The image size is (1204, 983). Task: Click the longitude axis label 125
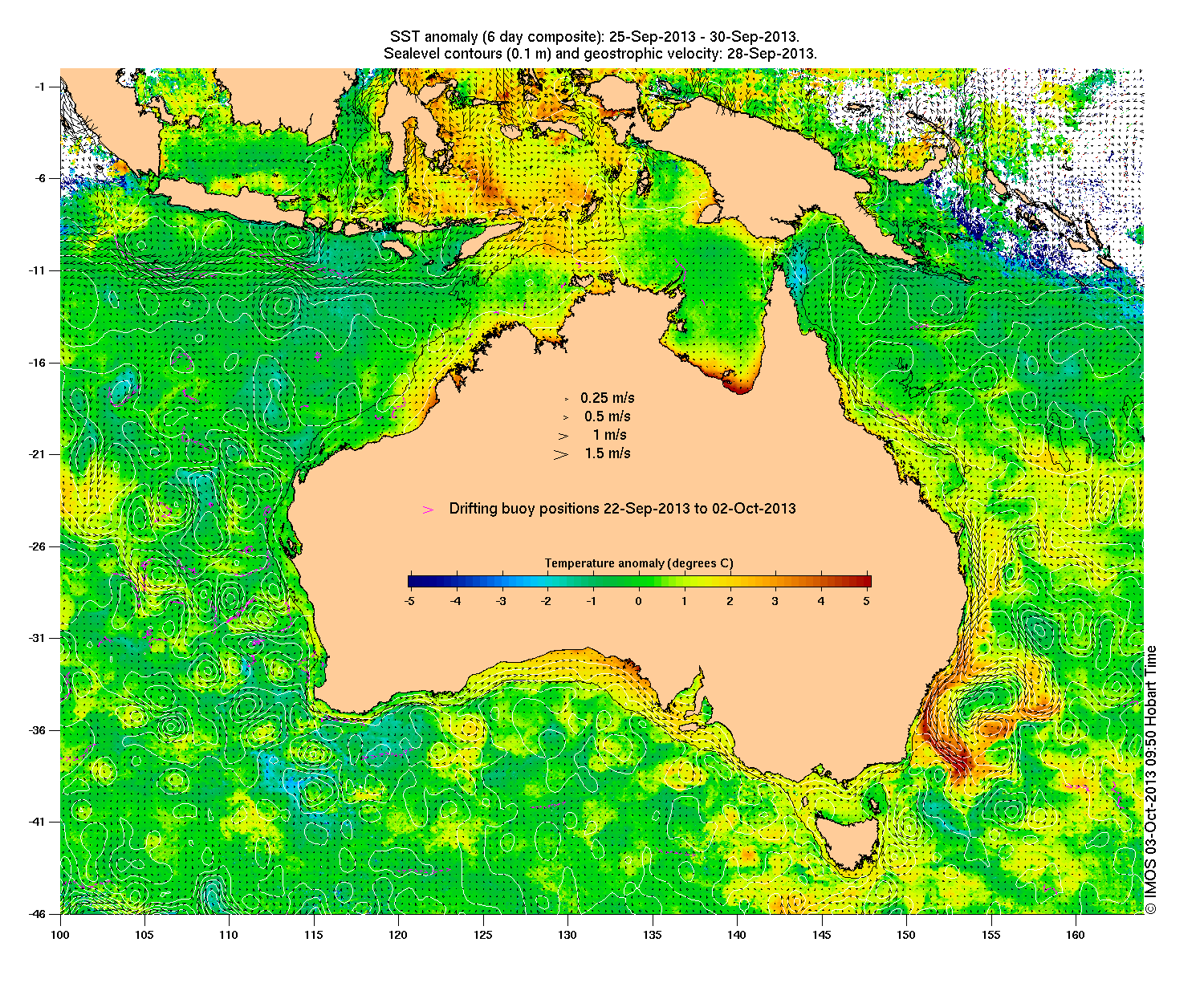482,935
